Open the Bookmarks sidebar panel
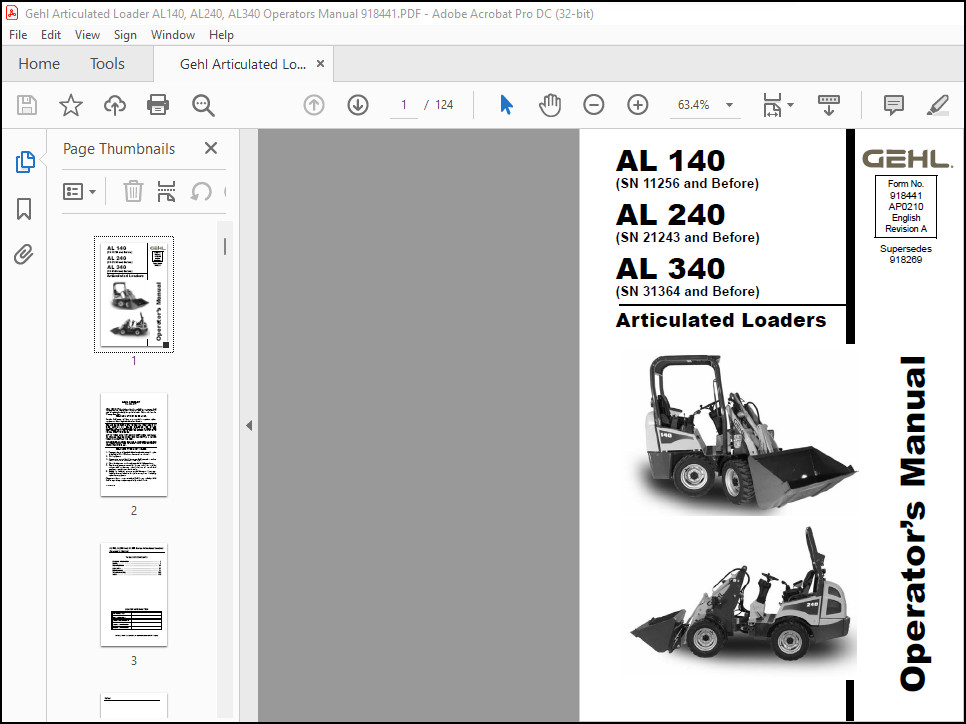The height and width of the screenshot is (724, 966). (x=24, y=209)
